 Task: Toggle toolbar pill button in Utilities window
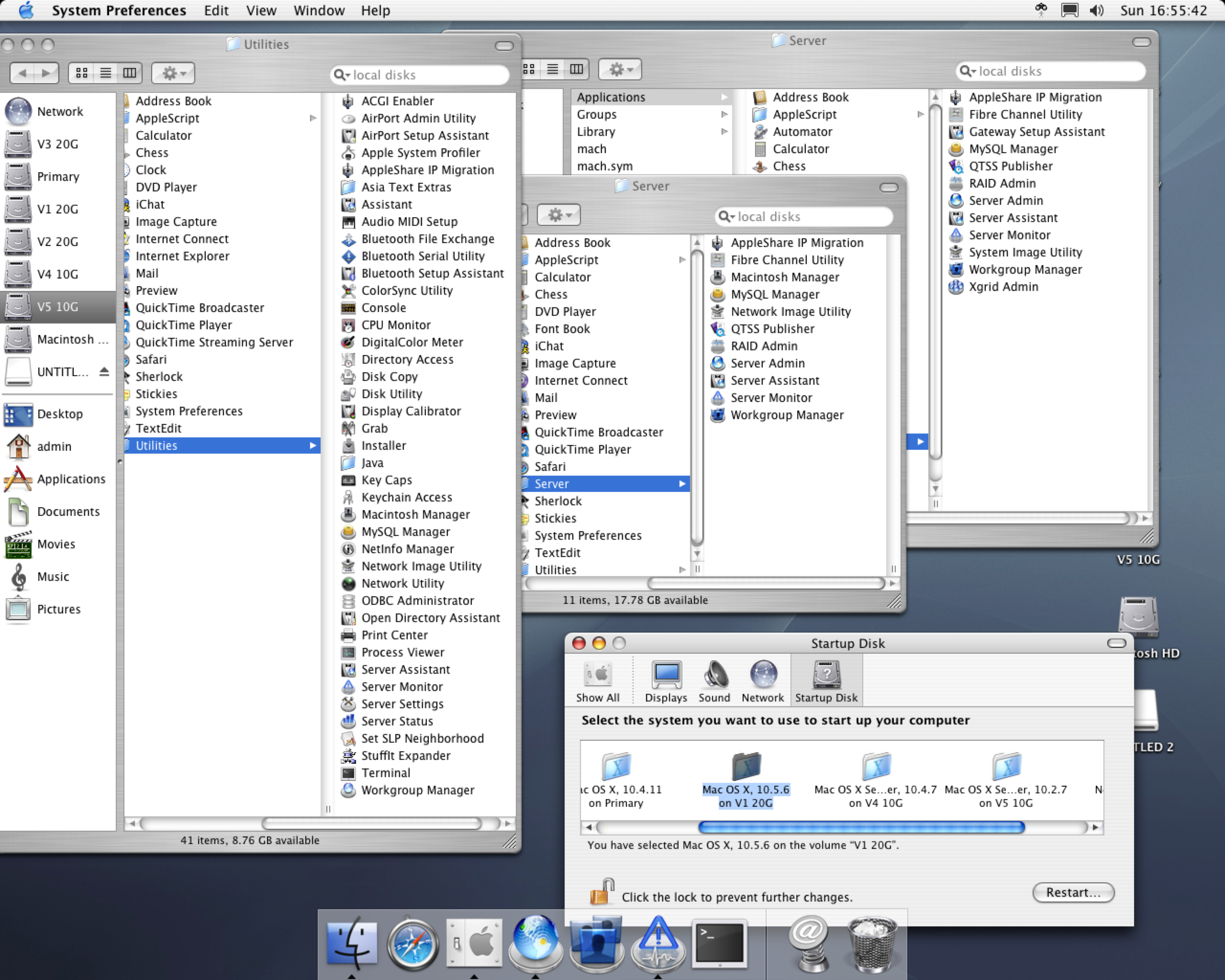click(504, 45)
